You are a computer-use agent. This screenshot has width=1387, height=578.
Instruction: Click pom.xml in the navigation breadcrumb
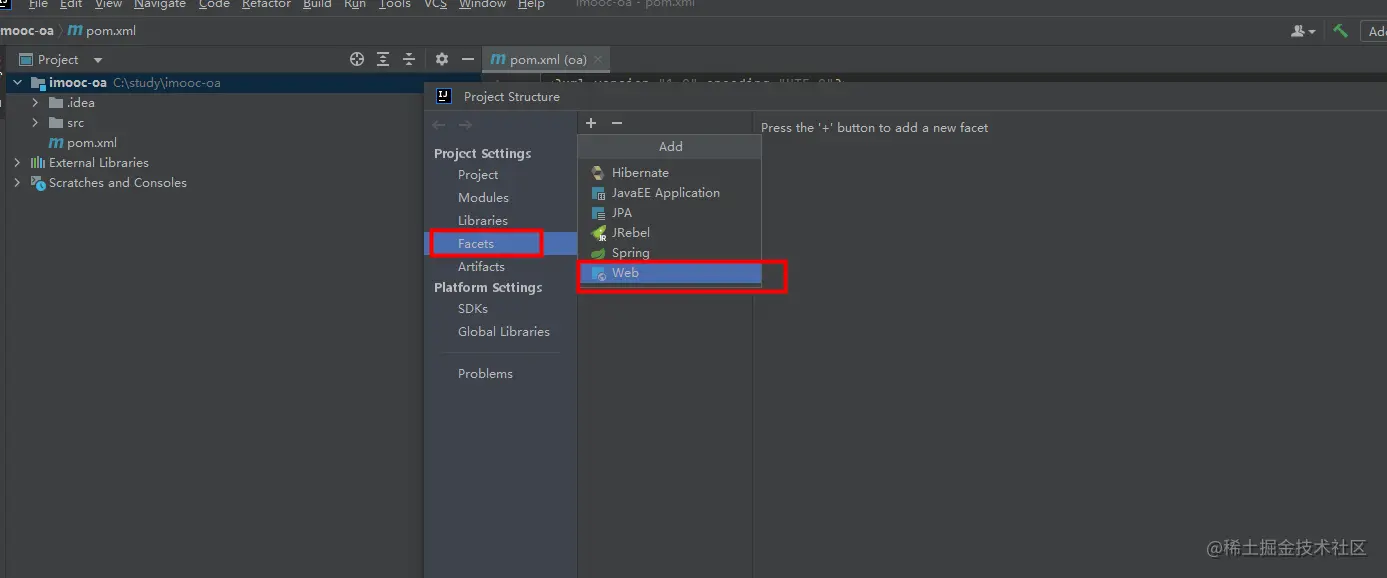click(101, 31)
